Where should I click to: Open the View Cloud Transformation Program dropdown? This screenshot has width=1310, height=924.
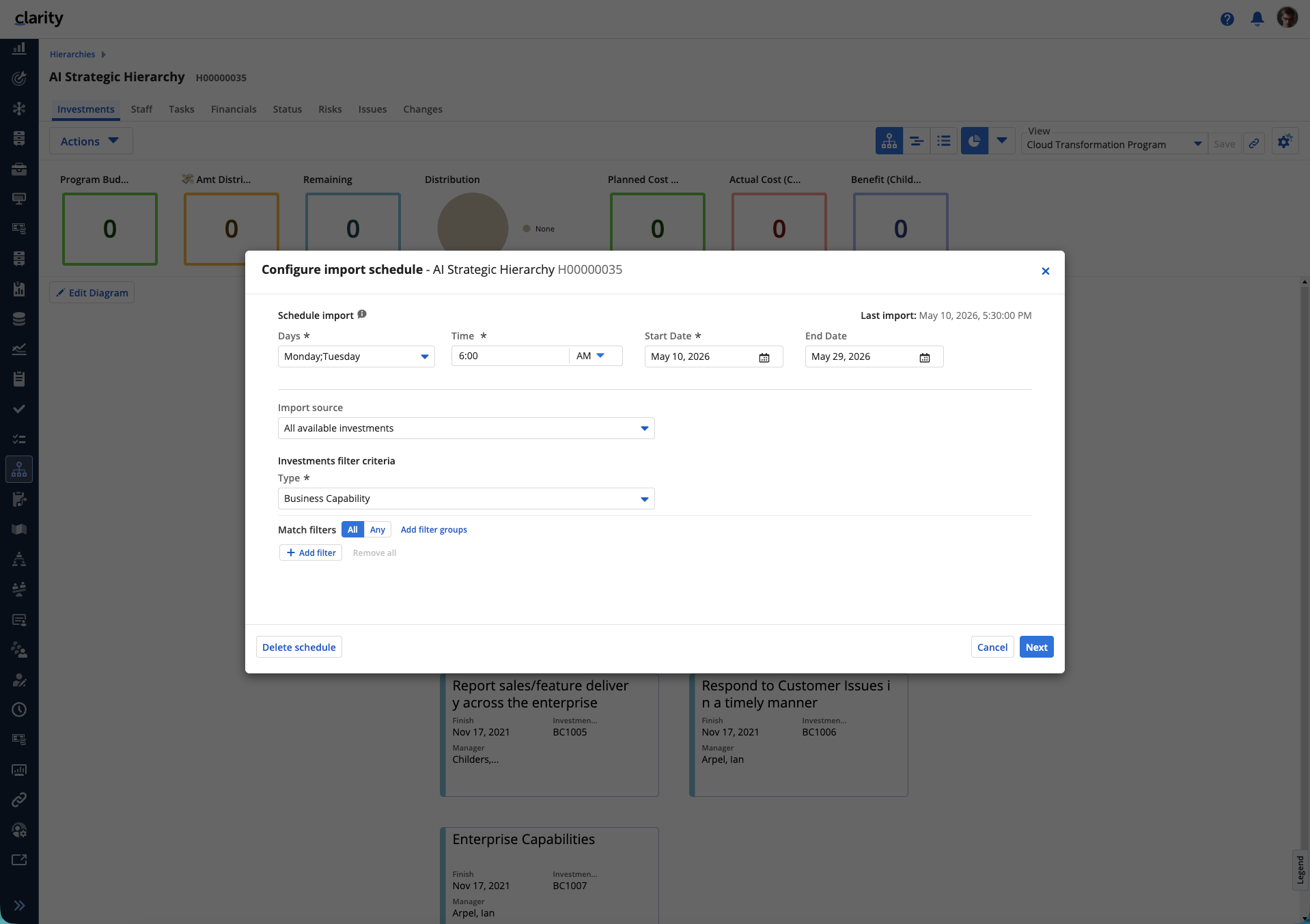click(1114, 145)
